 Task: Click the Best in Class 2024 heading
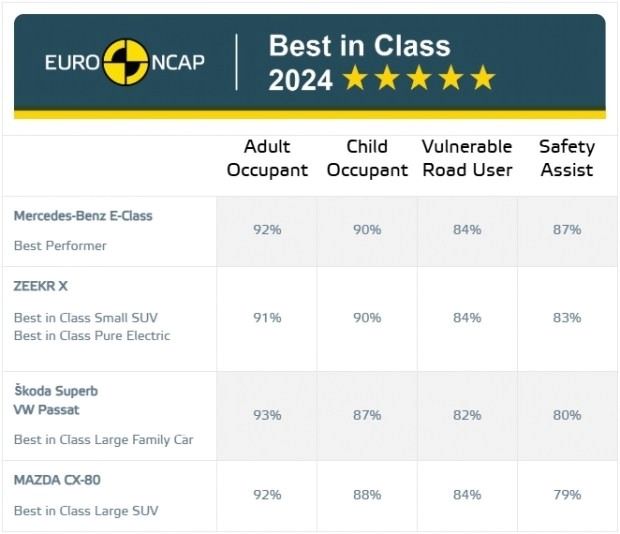coord(359,62)
